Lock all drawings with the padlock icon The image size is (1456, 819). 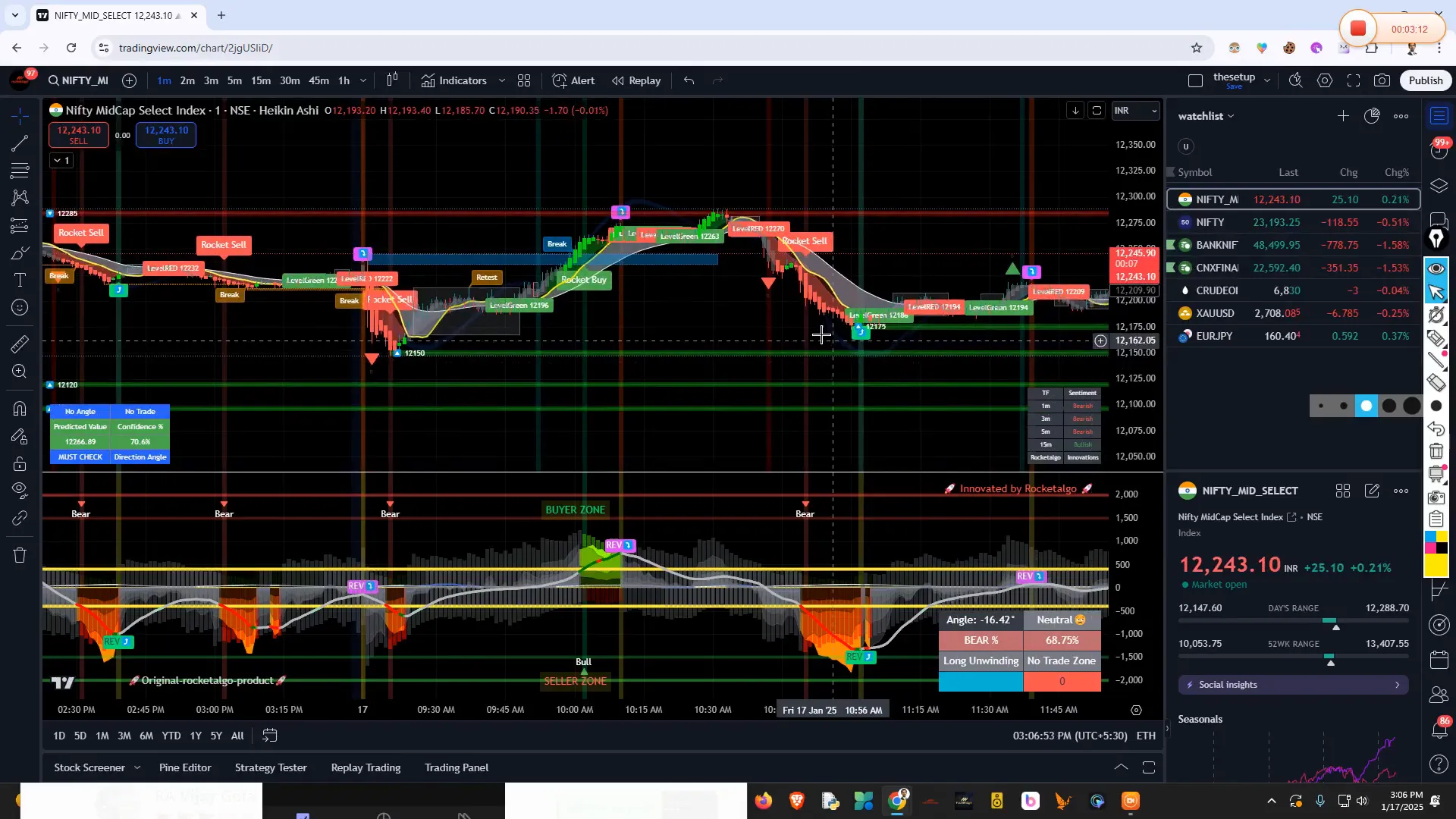click(19, 464)
